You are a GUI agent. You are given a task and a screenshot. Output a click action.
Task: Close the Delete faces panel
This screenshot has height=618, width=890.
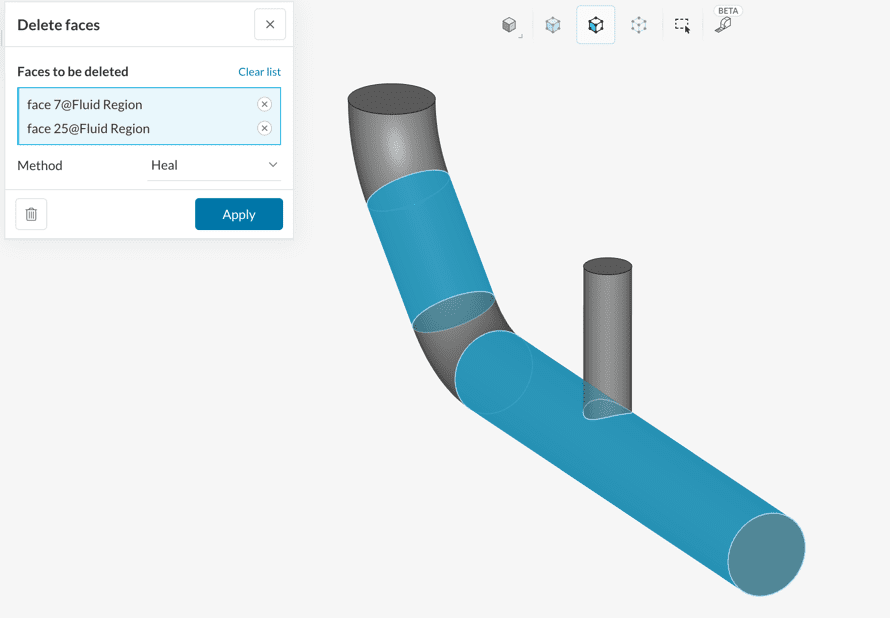[x=270, y=25]
